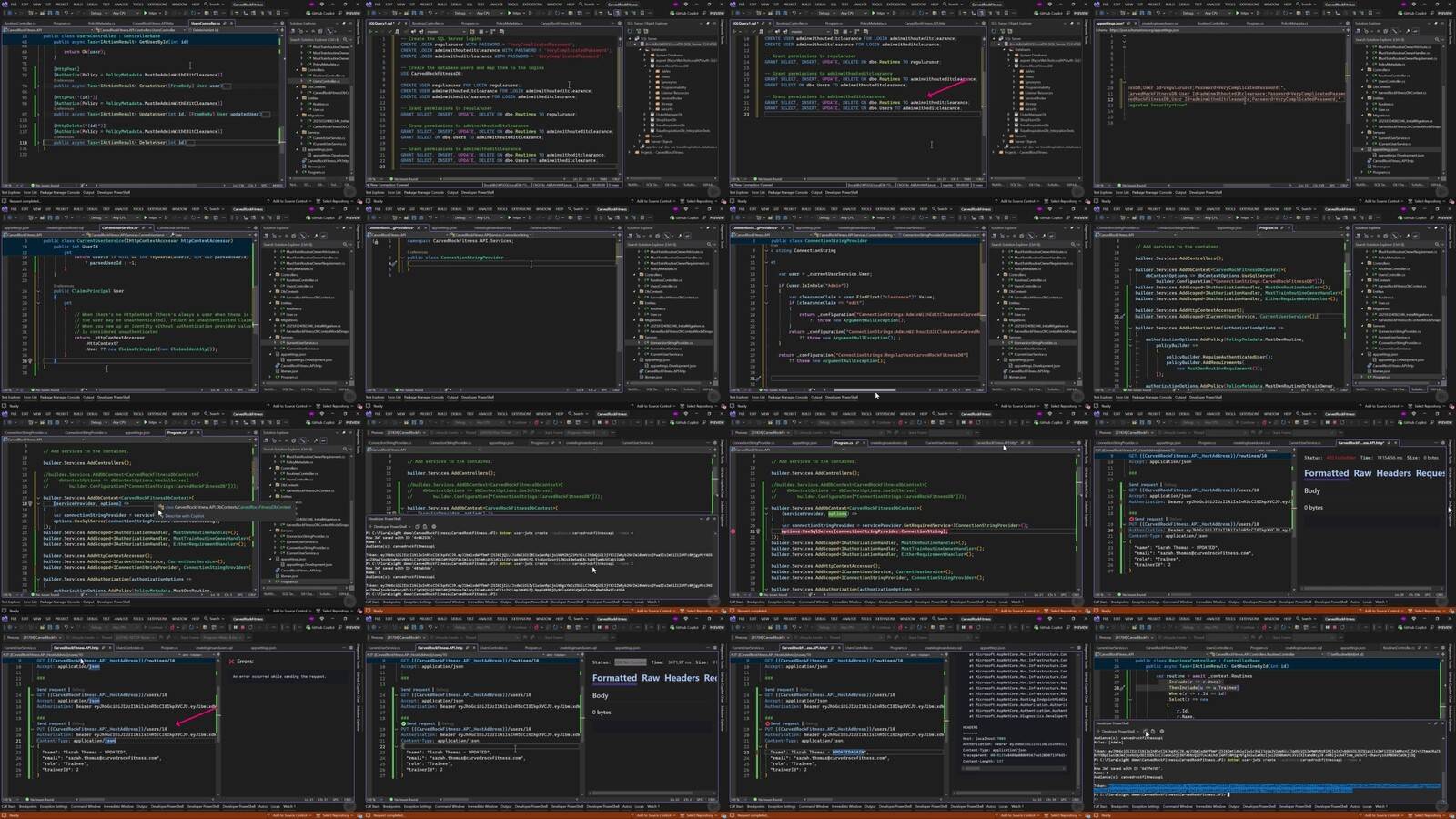Click horizontal scrollbar of 403 response pane
This screenshot has width=1456, height=819.
(x=1368, y=589)
